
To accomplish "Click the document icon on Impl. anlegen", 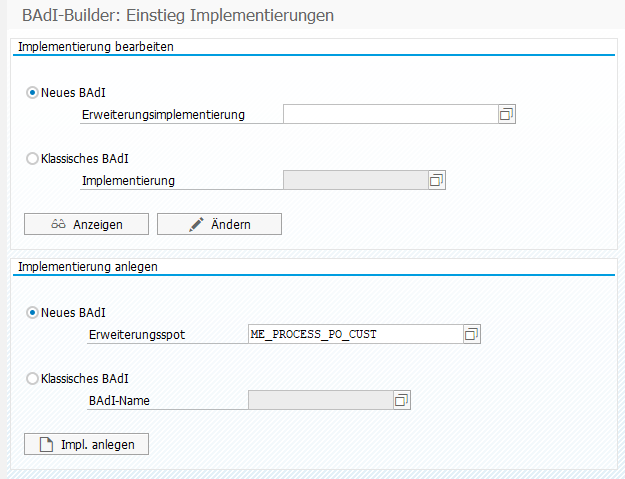I will (x=45, y=444).
